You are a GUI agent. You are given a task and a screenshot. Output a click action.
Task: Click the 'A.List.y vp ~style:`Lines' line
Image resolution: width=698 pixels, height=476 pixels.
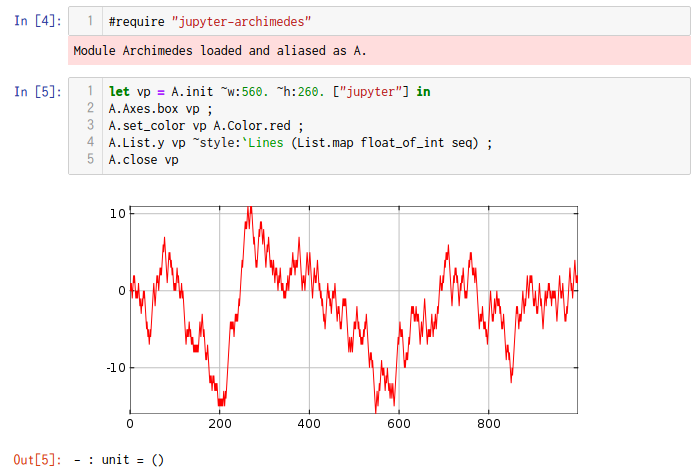click(x=300, y=142)
